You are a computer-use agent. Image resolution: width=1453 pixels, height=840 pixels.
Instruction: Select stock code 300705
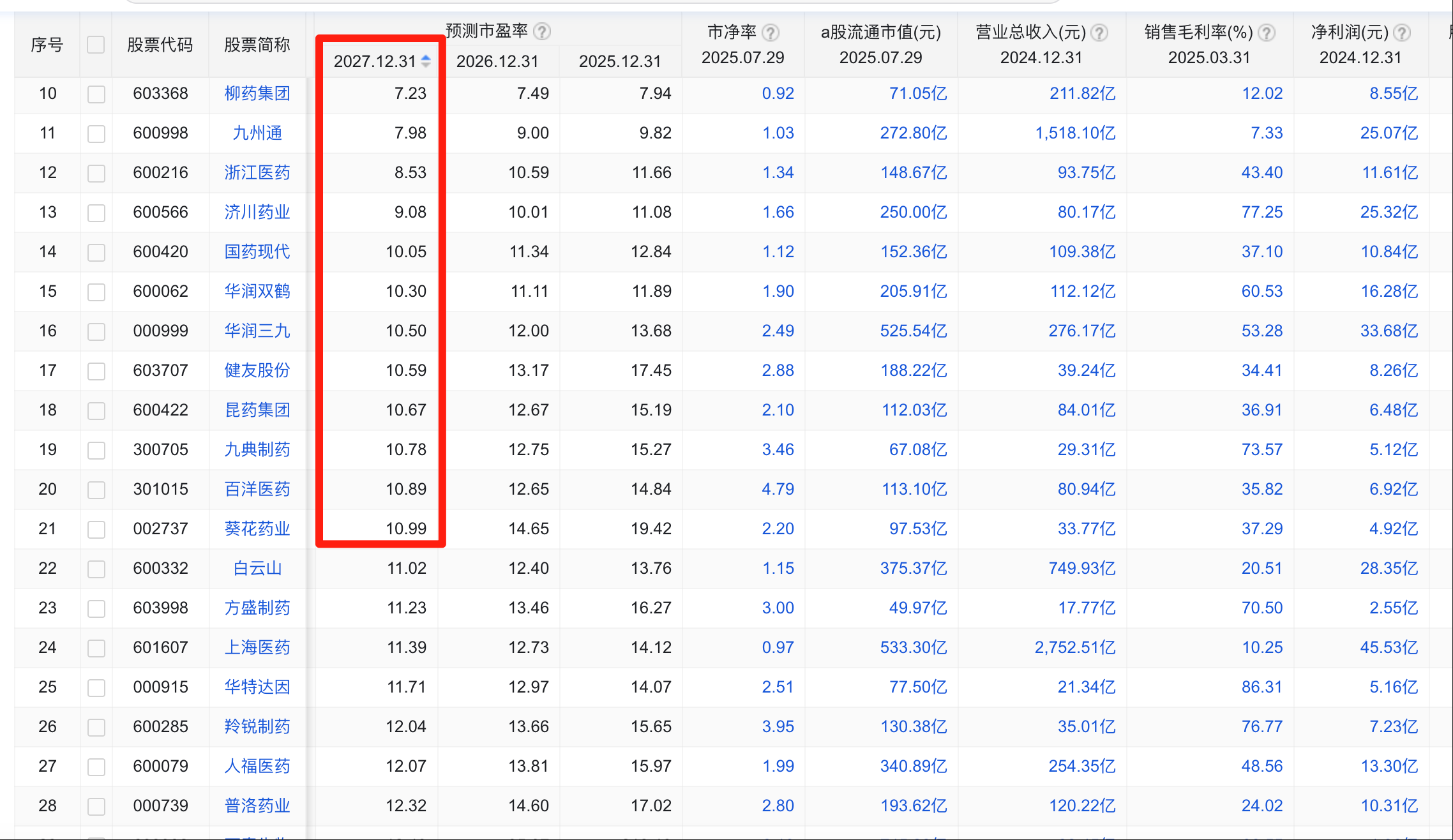tap(160, 449)
